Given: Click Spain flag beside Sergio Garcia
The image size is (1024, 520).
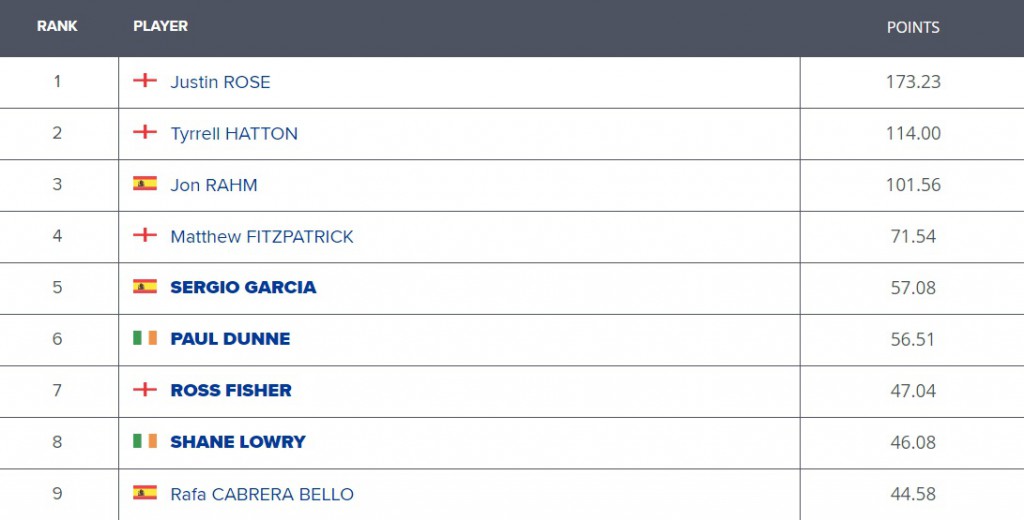Looking at the screenshot, I should point(145,286).
